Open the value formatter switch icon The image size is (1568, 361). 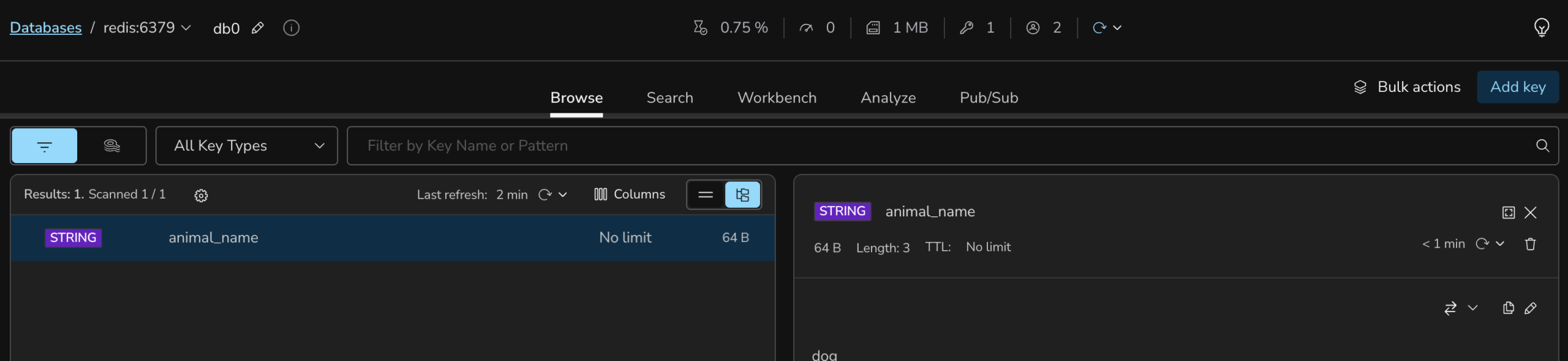(1450, 308)
